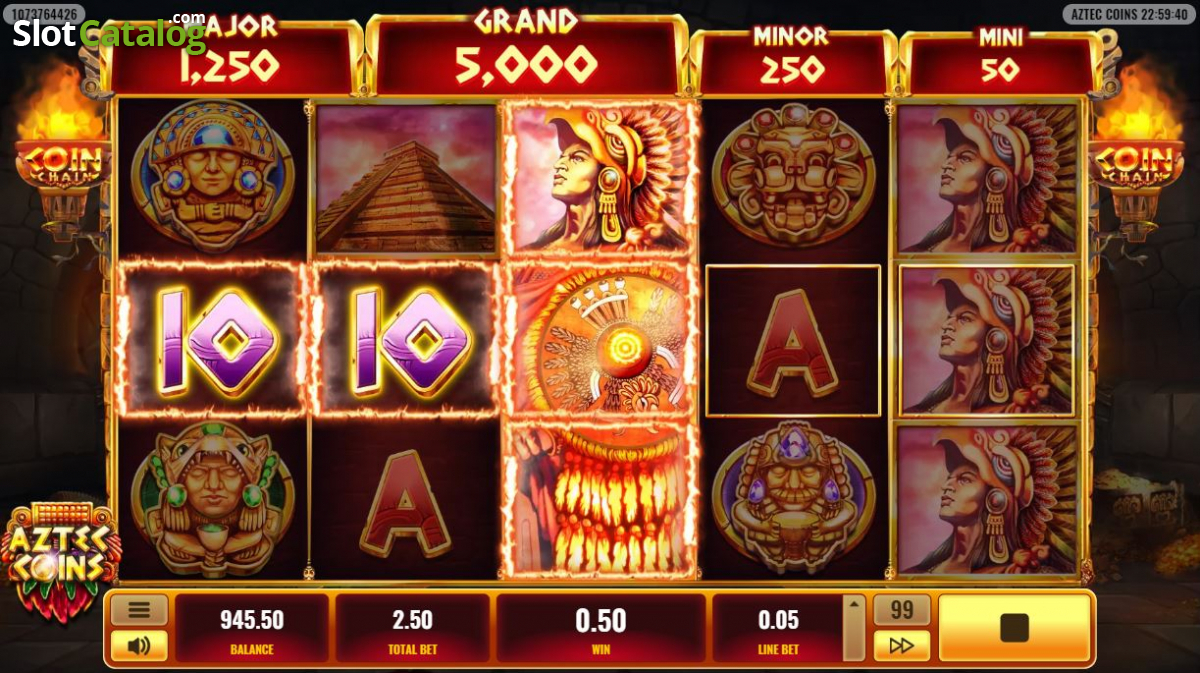Click the left Coin Chain torch emblem
The image size is (1200, 673).
point(62,164)
